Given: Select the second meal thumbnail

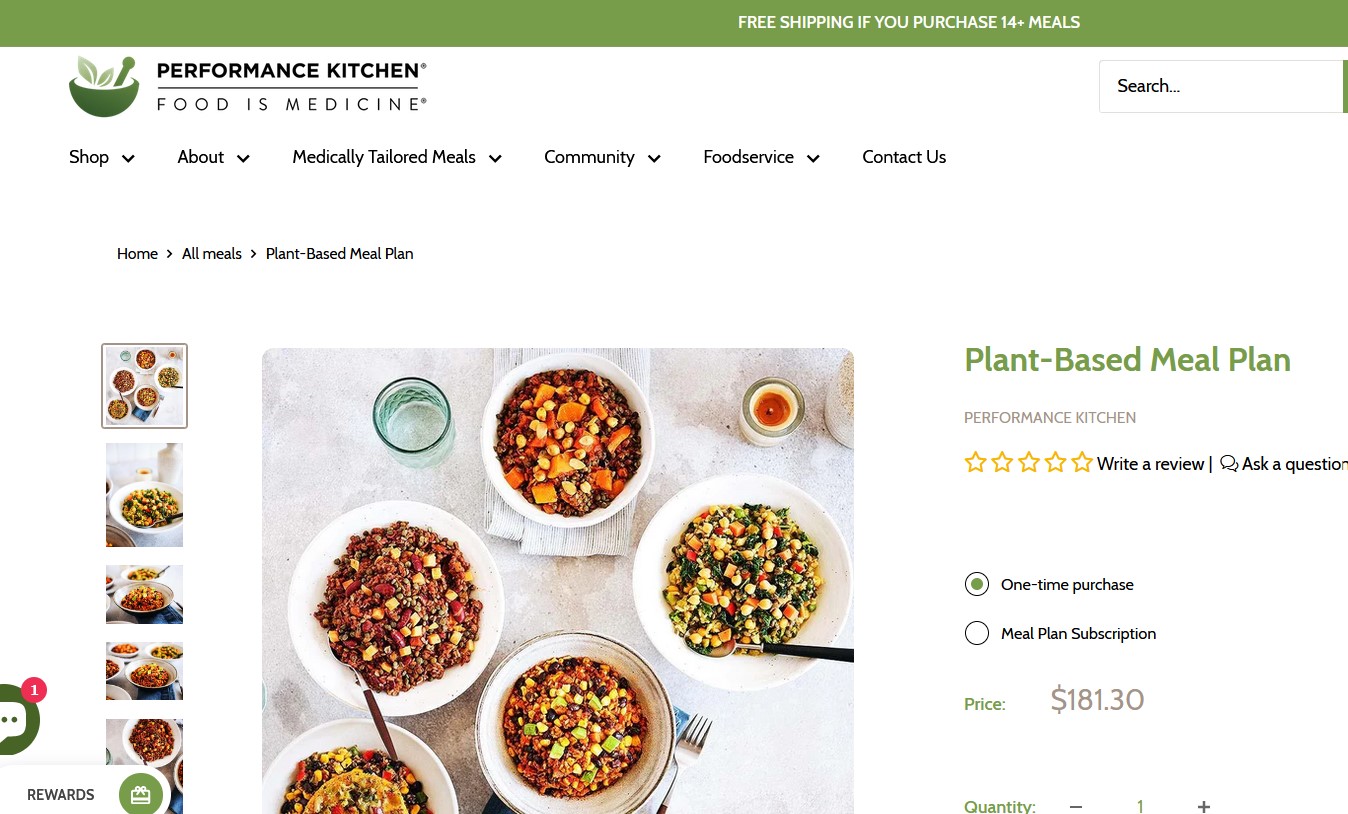Looking at the screenshot, I should 144,495.
